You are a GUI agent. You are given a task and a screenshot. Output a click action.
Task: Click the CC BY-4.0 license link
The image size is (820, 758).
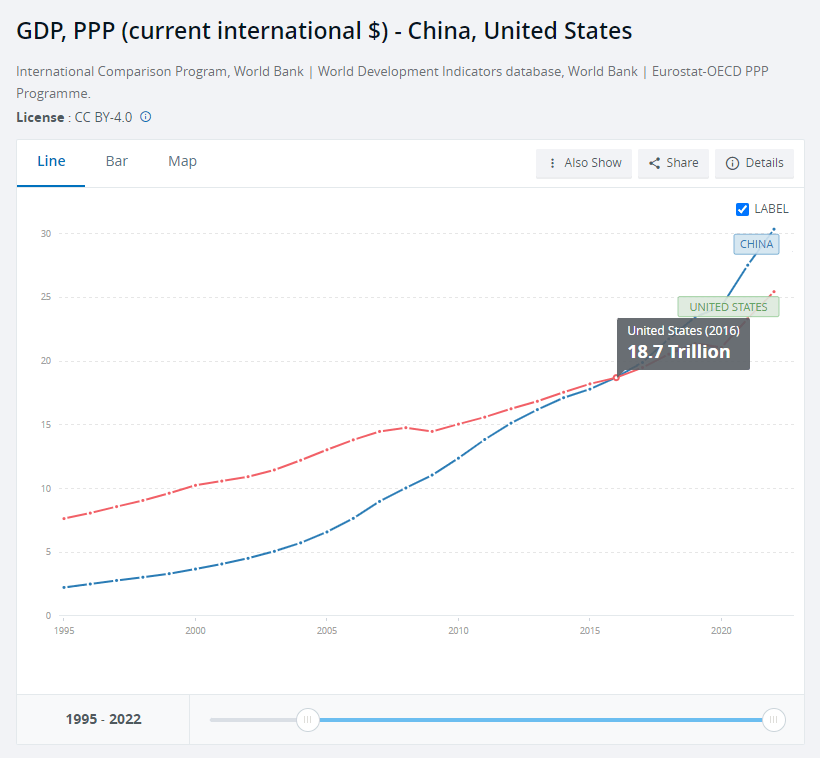click(x=103, y=117)
